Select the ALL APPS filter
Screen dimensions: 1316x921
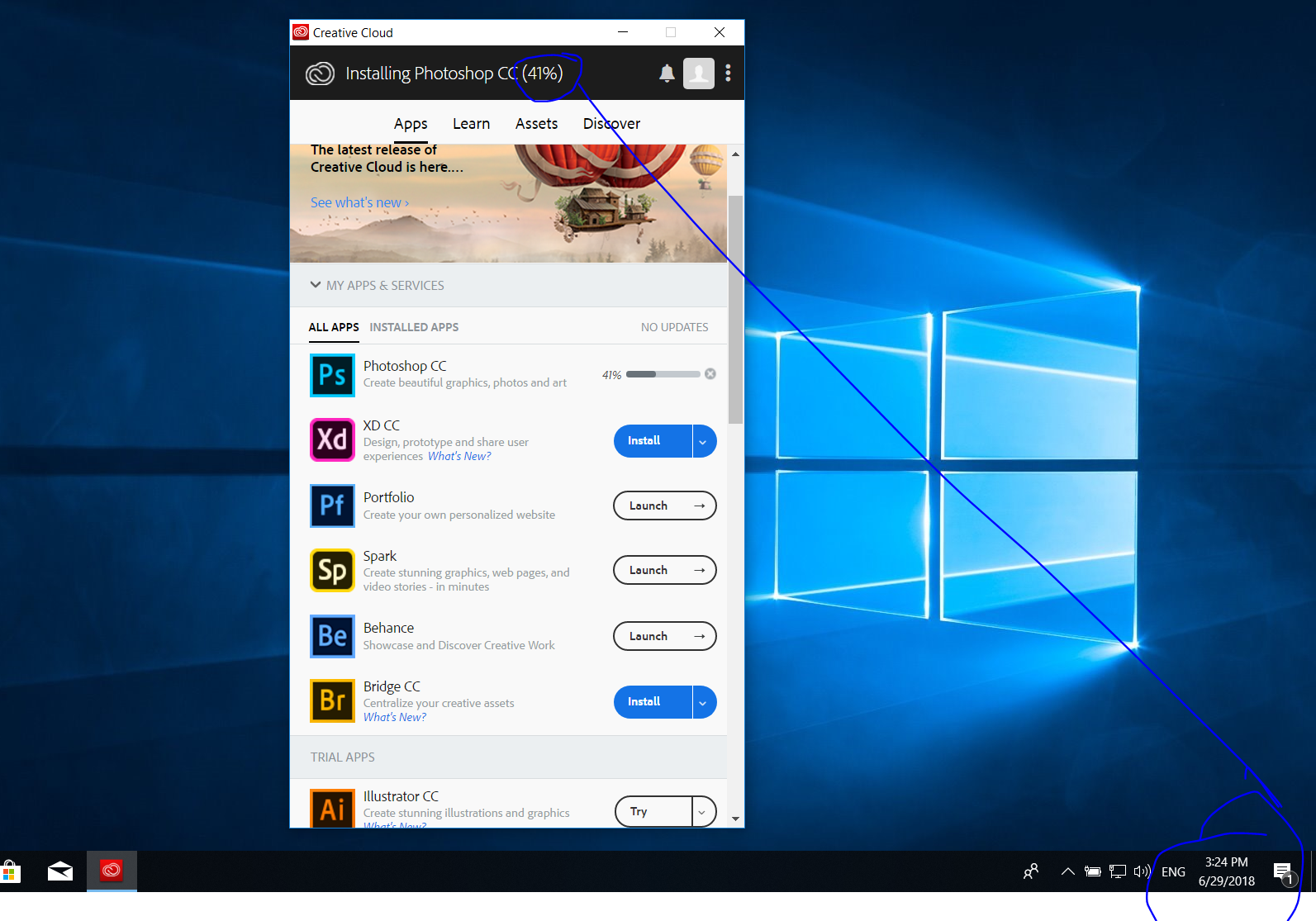point(334,327)
